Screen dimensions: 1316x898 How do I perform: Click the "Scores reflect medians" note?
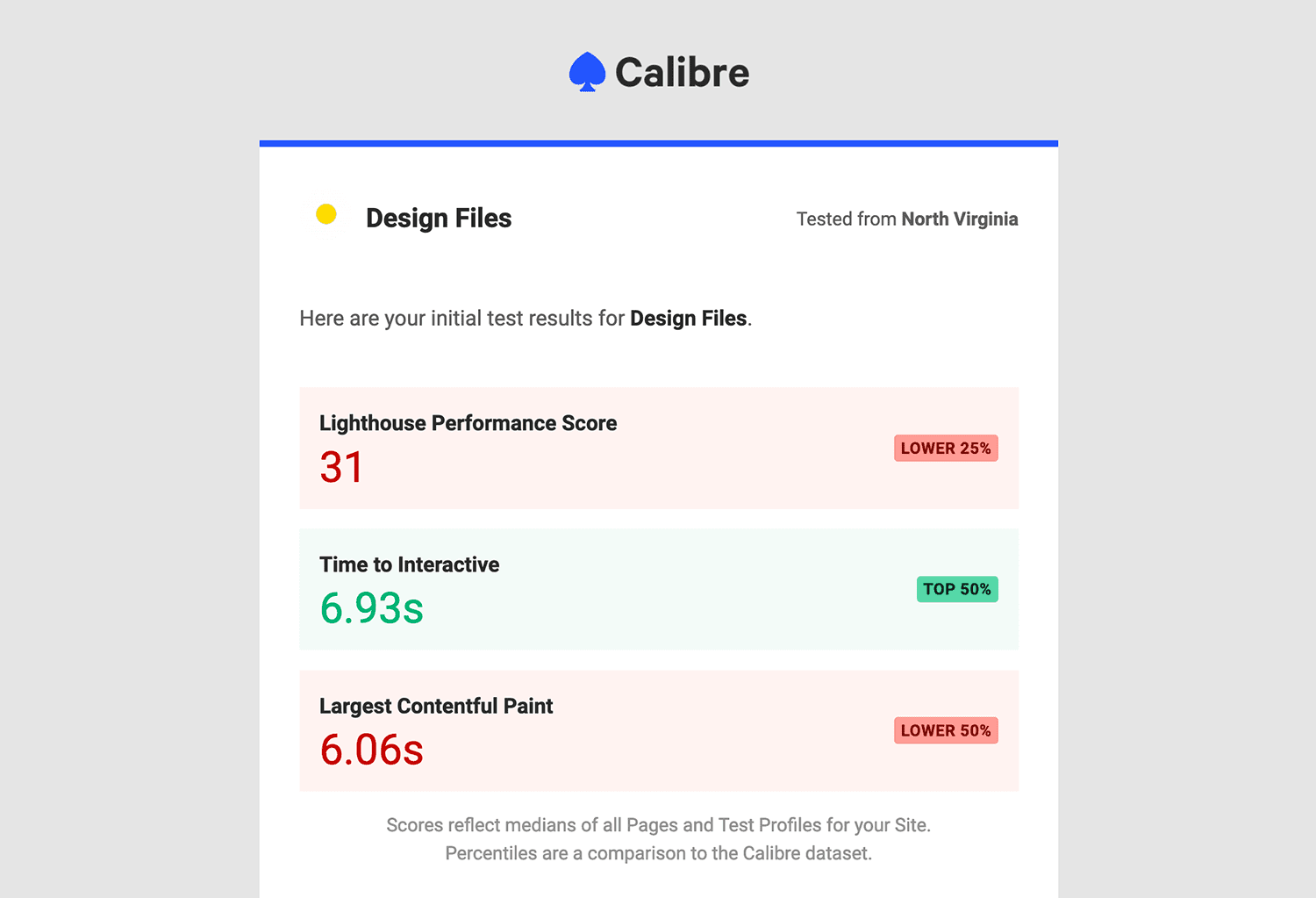tap(658, 825)
